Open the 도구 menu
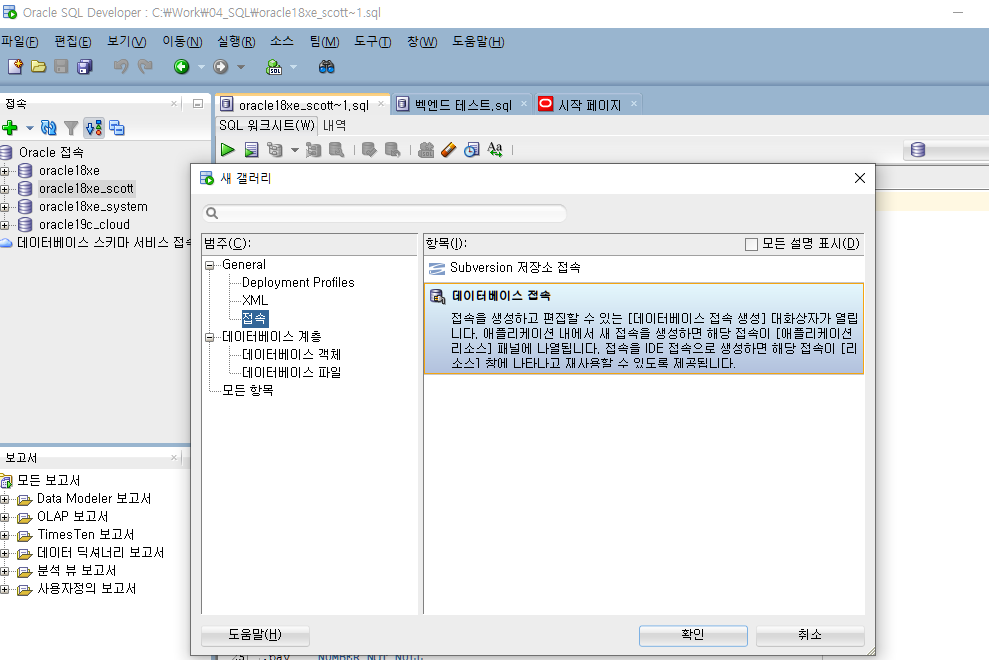 point(372,42)
